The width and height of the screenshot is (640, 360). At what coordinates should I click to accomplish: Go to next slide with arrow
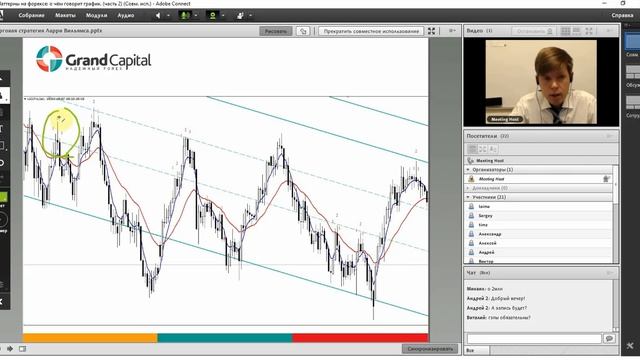(10, 349)
